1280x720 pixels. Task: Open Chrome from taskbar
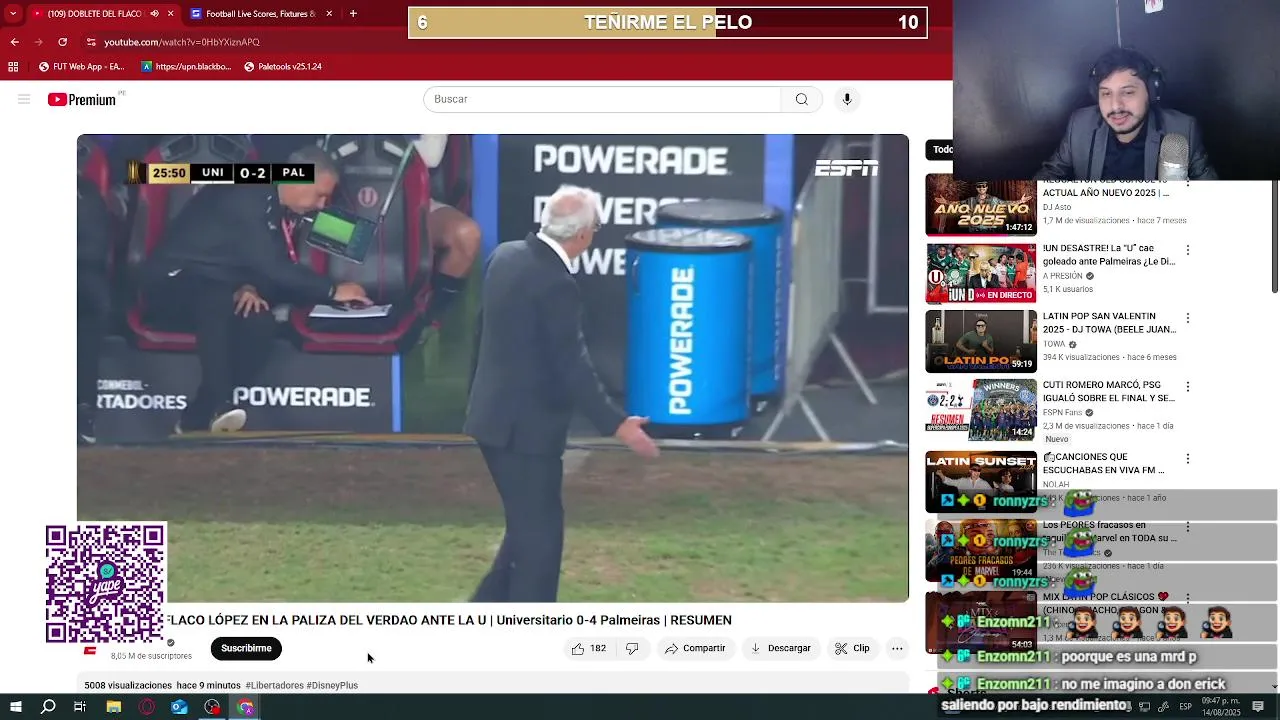(x=245, y=707)
